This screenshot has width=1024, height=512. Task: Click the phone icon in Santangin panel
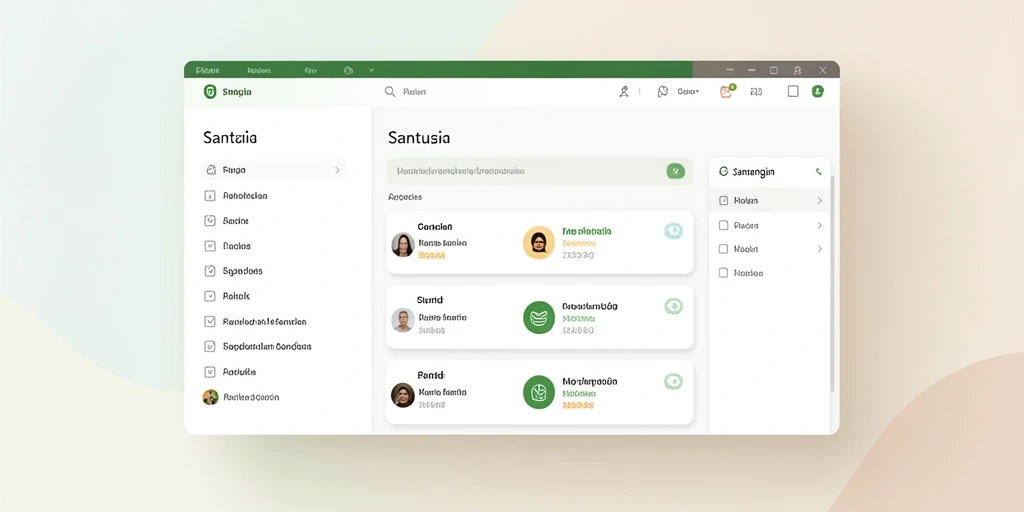pos(818,172)
